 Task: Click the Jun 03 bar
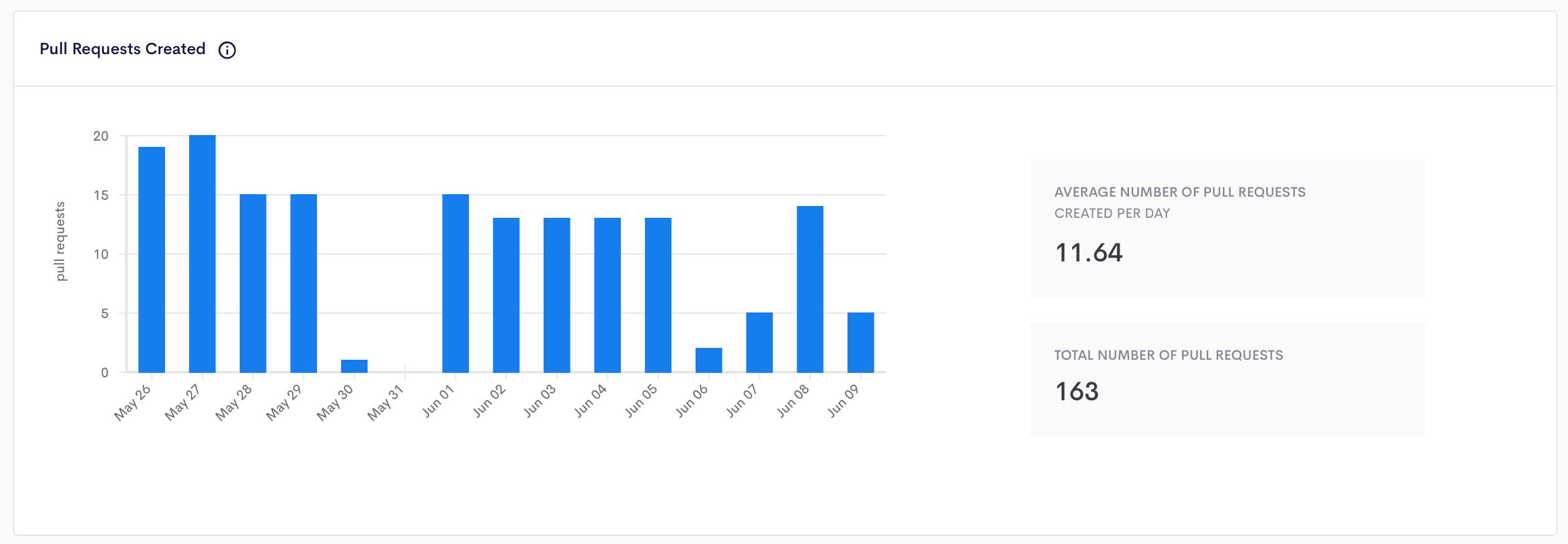[x=557, y=295]
